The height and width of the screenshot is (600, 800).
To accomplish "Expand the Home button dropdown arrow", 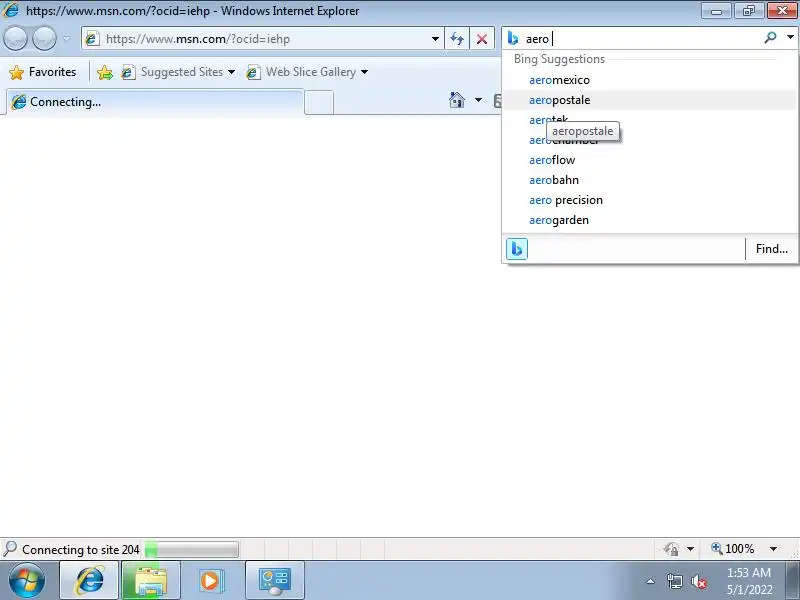I will (x=478, y=100).
